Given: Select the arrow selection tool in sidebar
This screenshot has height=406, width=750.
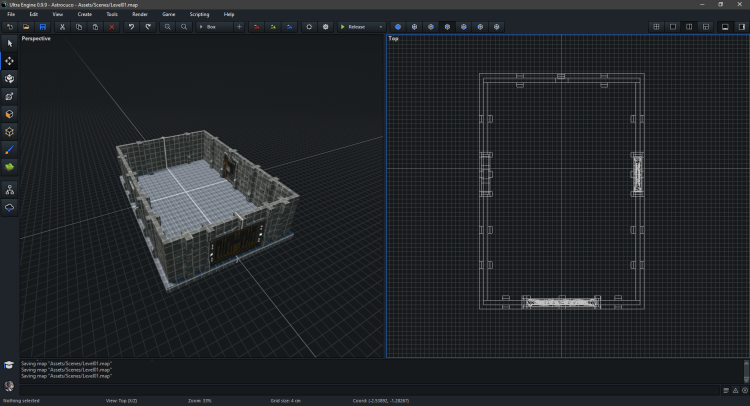Looking at the screenshot, I should coord(10,44).
